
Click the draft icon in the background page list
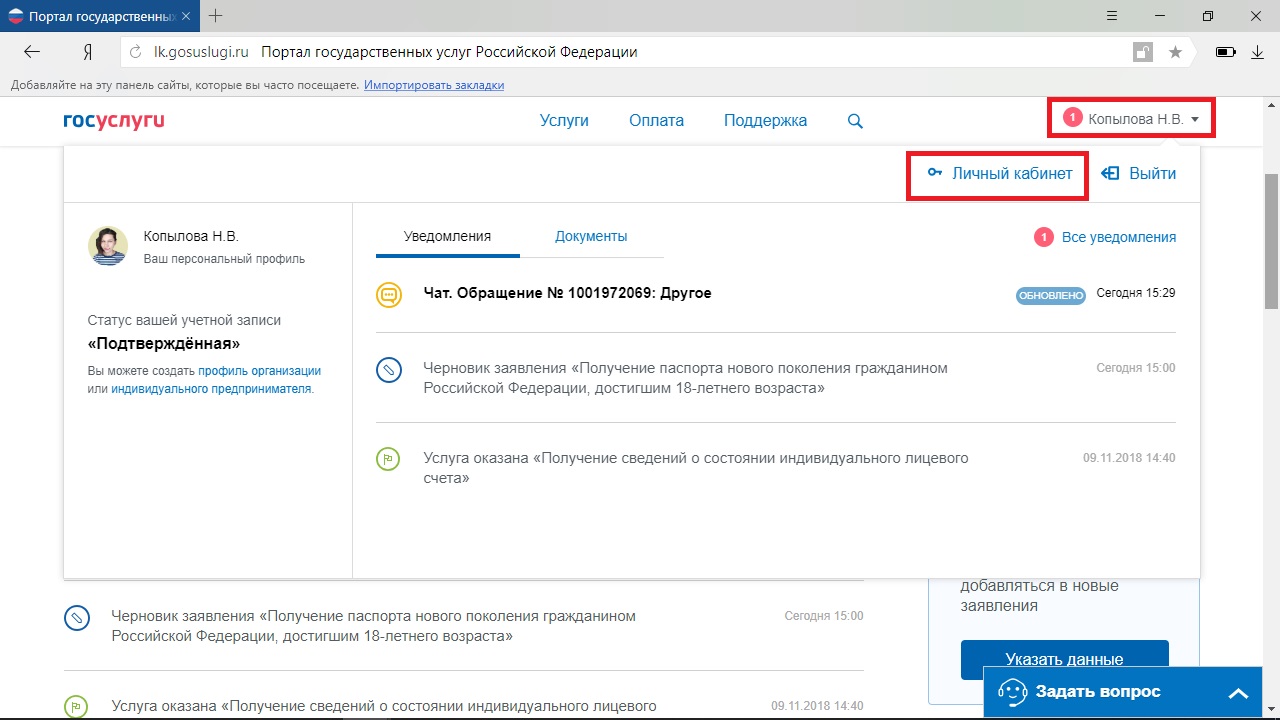(x=77, y=618)
